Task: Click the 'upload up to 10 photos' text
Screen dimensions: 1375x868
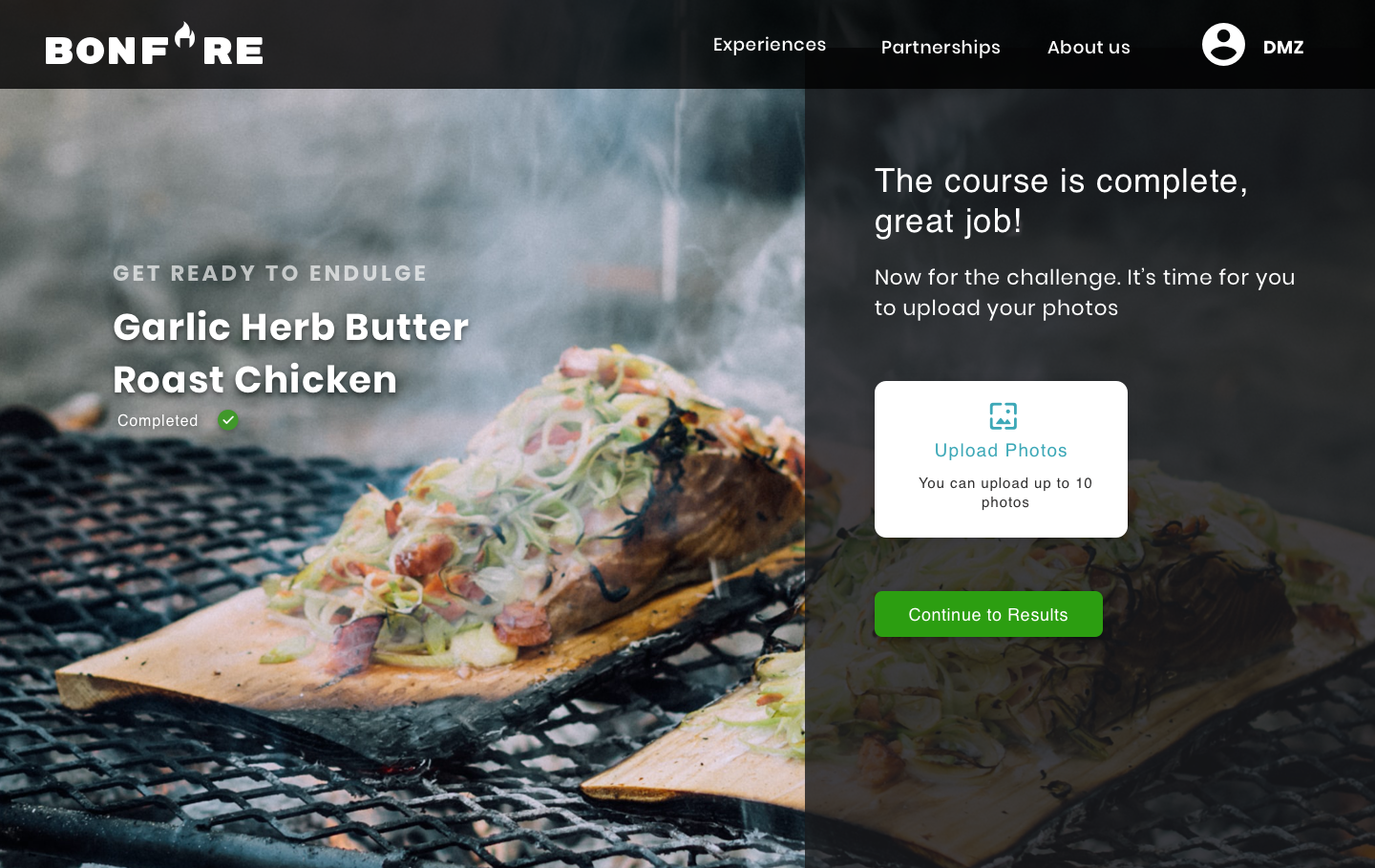Action: tap(1005, 493)
